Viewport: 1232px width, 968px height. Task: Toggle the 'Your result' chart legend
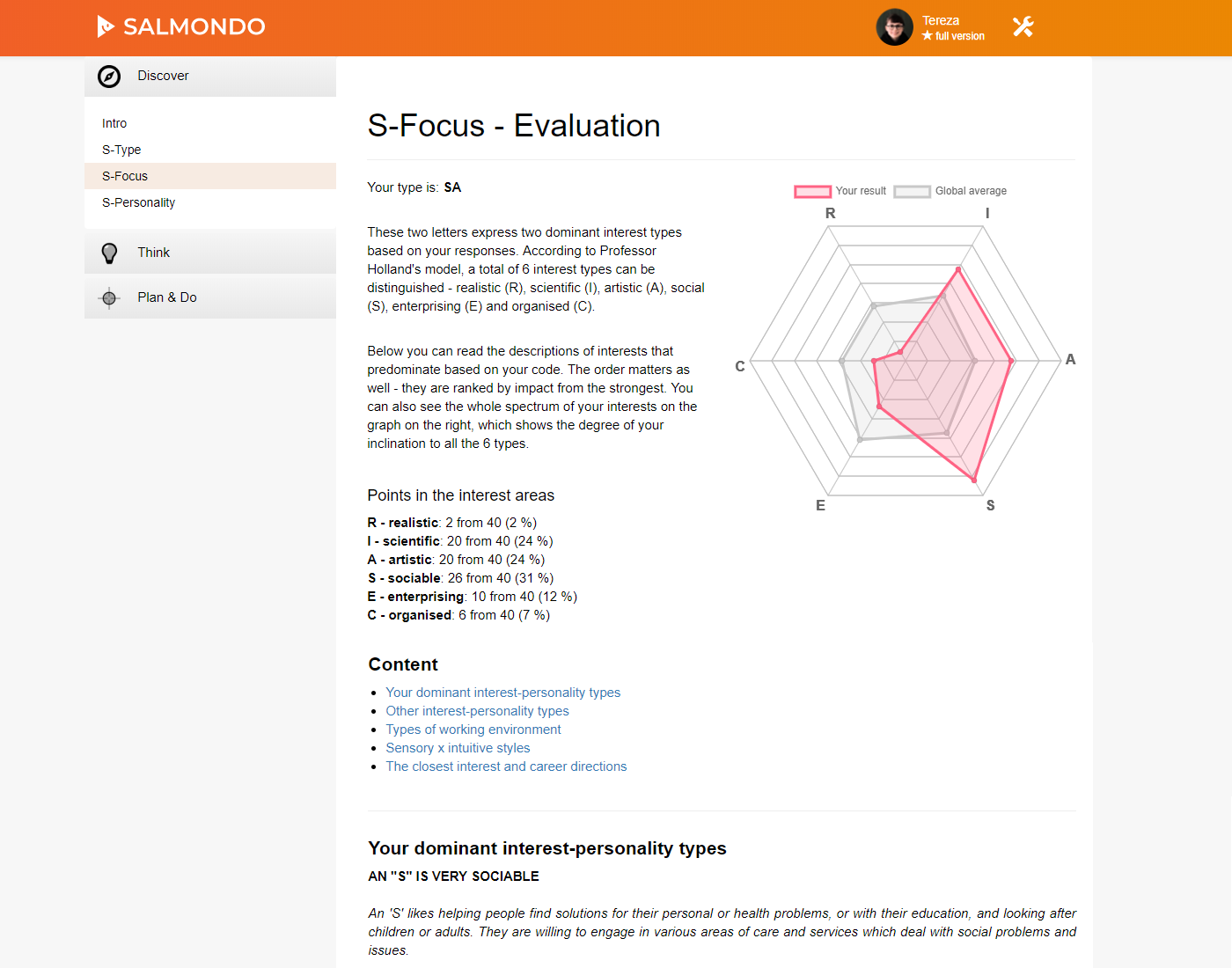(x=840, y=191)
